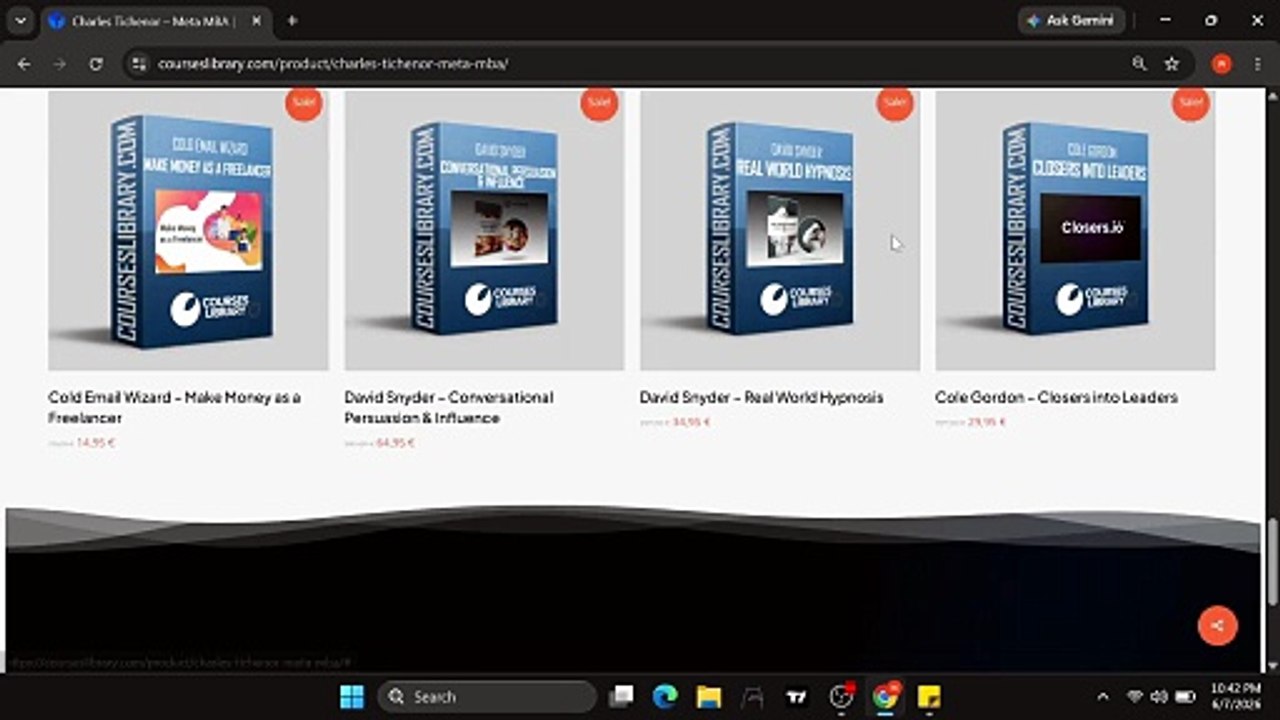Bookmark this page with the star icon

(1171, 63)
